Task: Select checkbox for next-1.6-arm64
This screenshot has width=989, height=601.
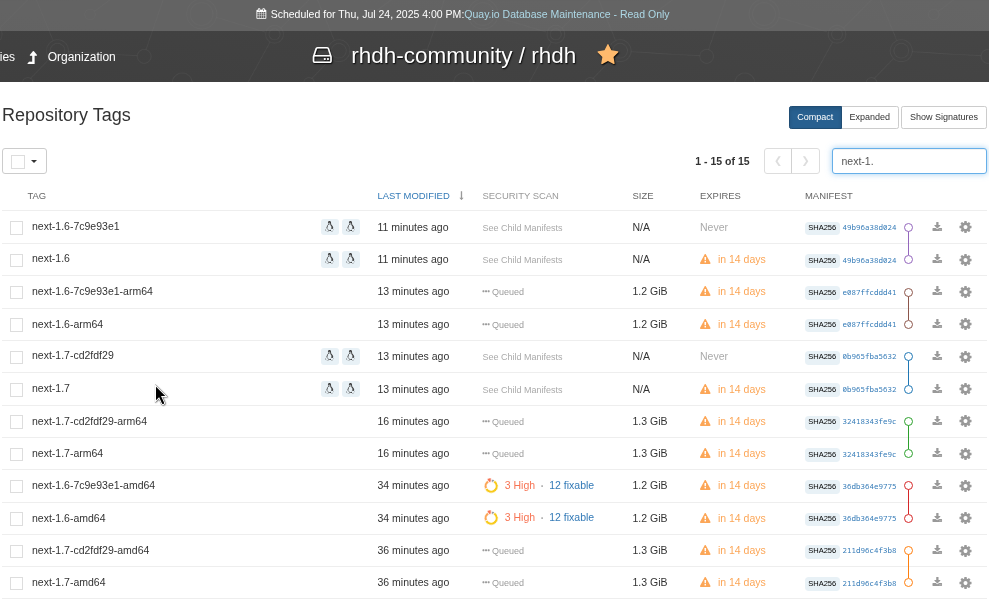Action: (x=16, y=325)
